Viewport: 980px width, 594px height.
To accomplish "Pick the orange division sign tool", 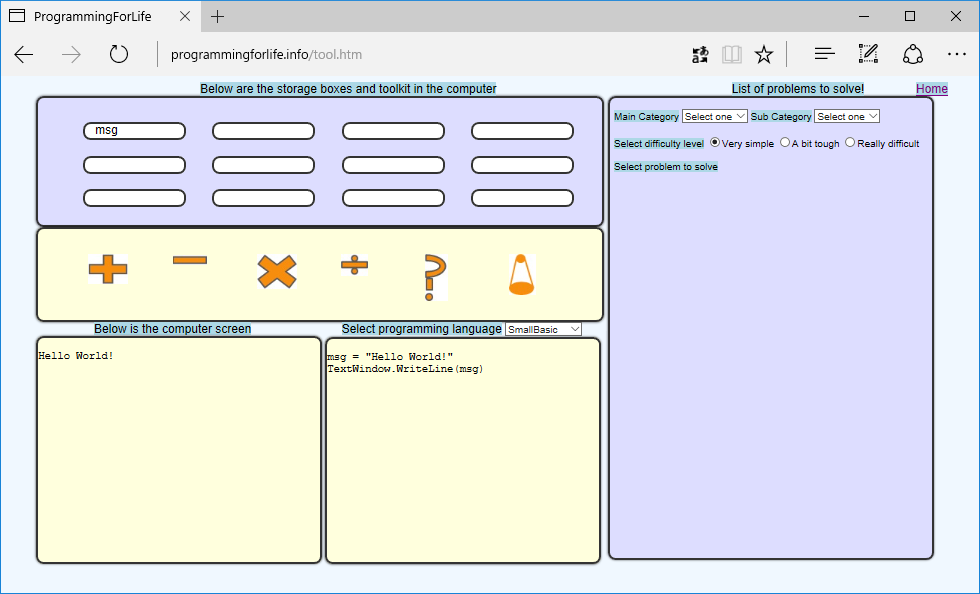I will tap(354, 265).
